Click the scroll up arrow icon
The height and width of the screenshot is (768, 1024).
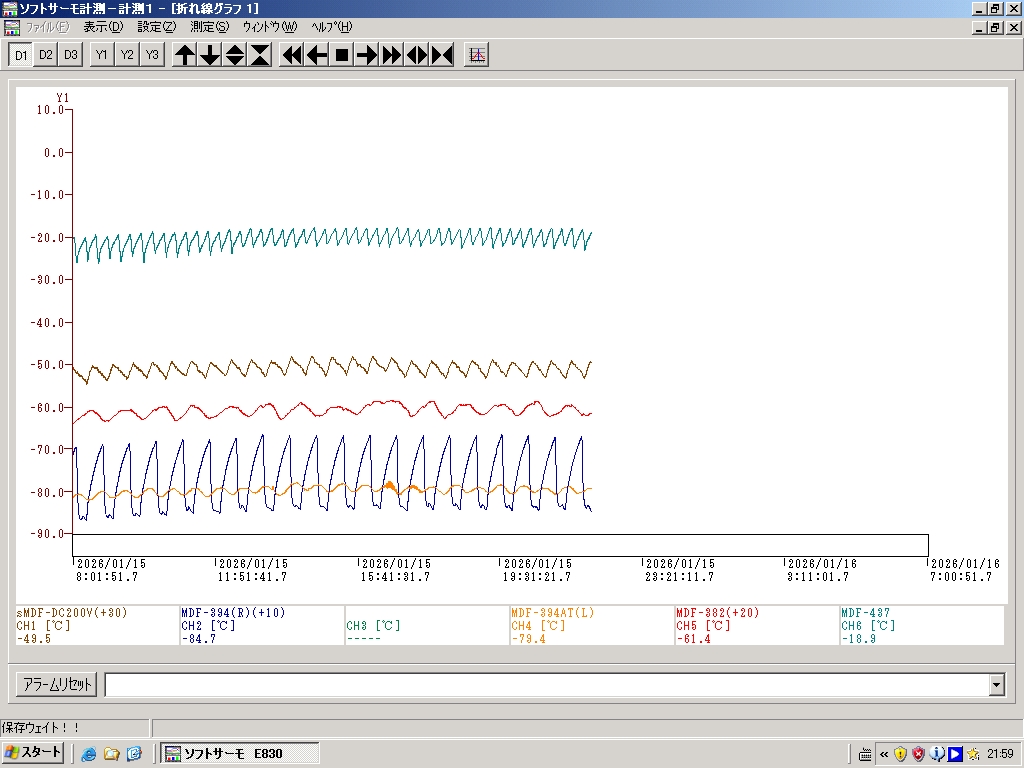pyautogui.click(x=185, y=55)
